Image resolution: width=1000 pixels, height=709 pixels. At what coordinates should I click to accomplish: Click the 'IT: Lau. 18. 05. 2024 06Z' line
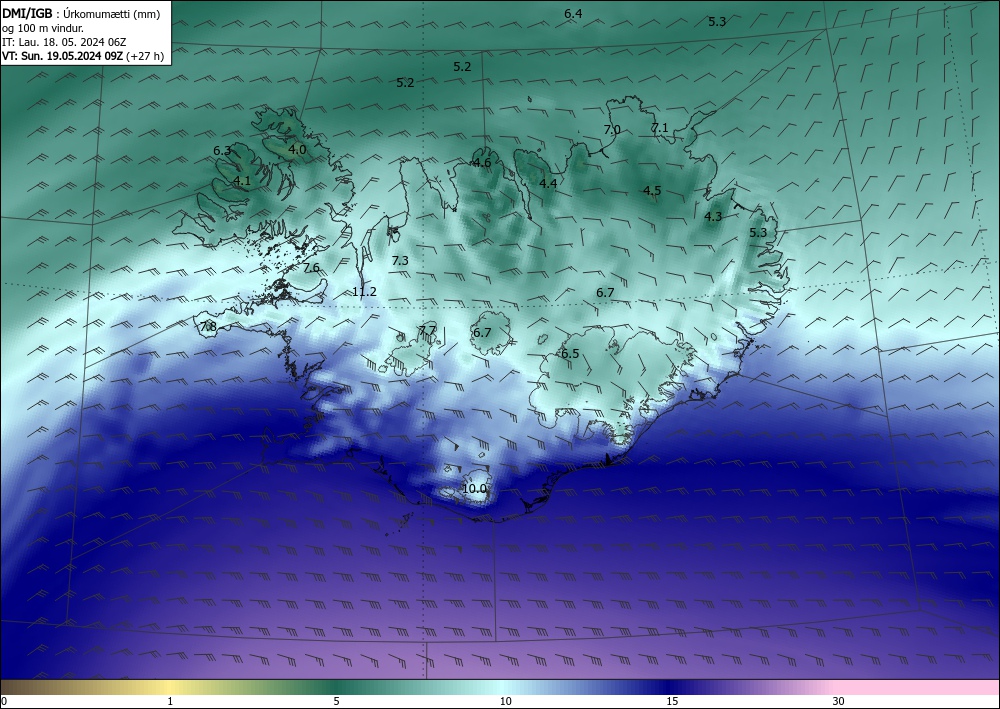tap(64, 42)
